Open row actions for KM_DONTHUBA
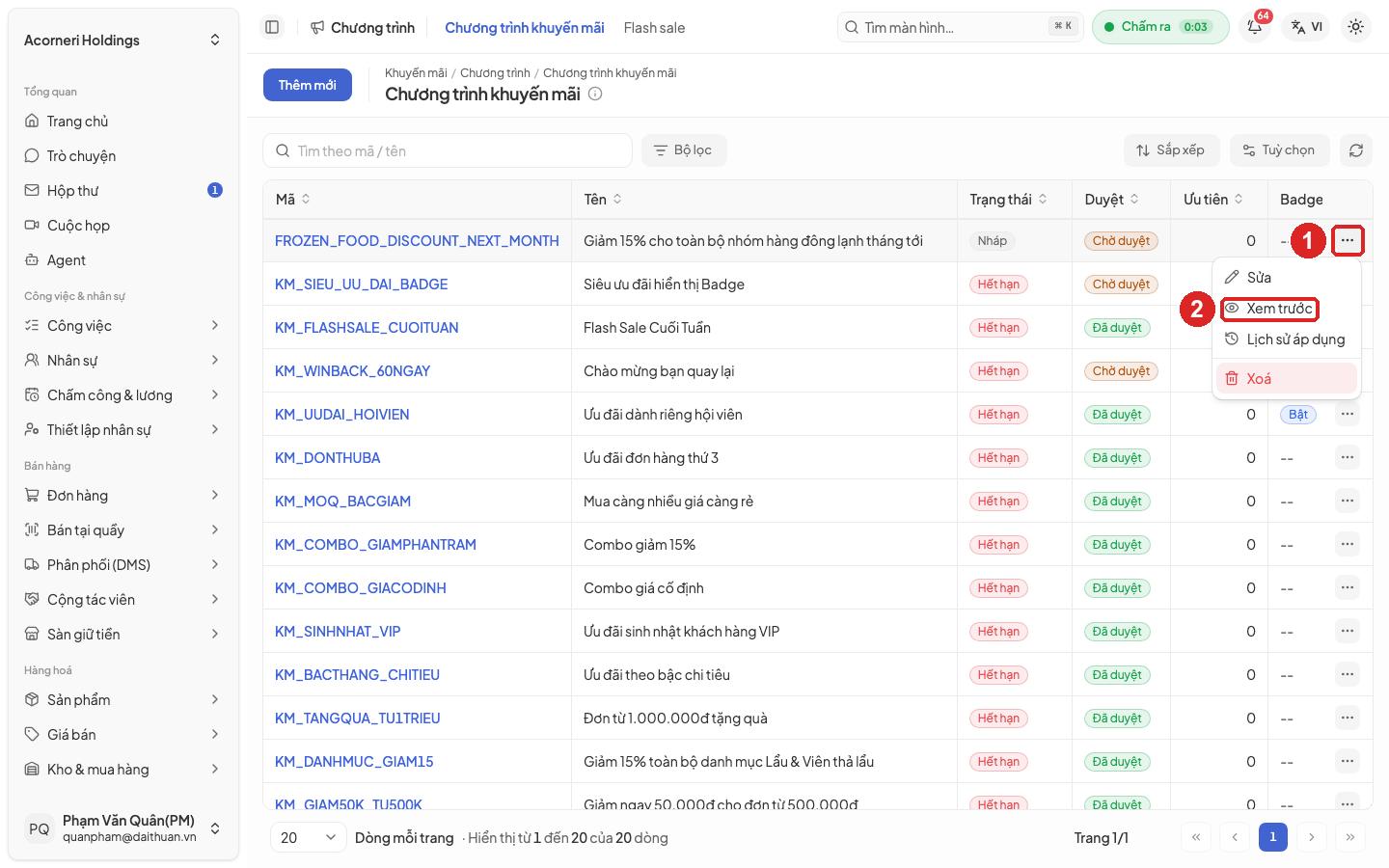This screenshot has height=868, width=1389. pyautogui.click(x=1347, y=457)
